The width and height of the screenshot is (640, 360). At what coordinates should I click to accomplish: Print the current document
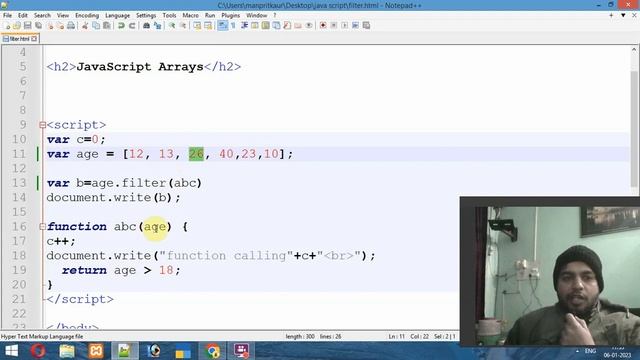point(71,25)
